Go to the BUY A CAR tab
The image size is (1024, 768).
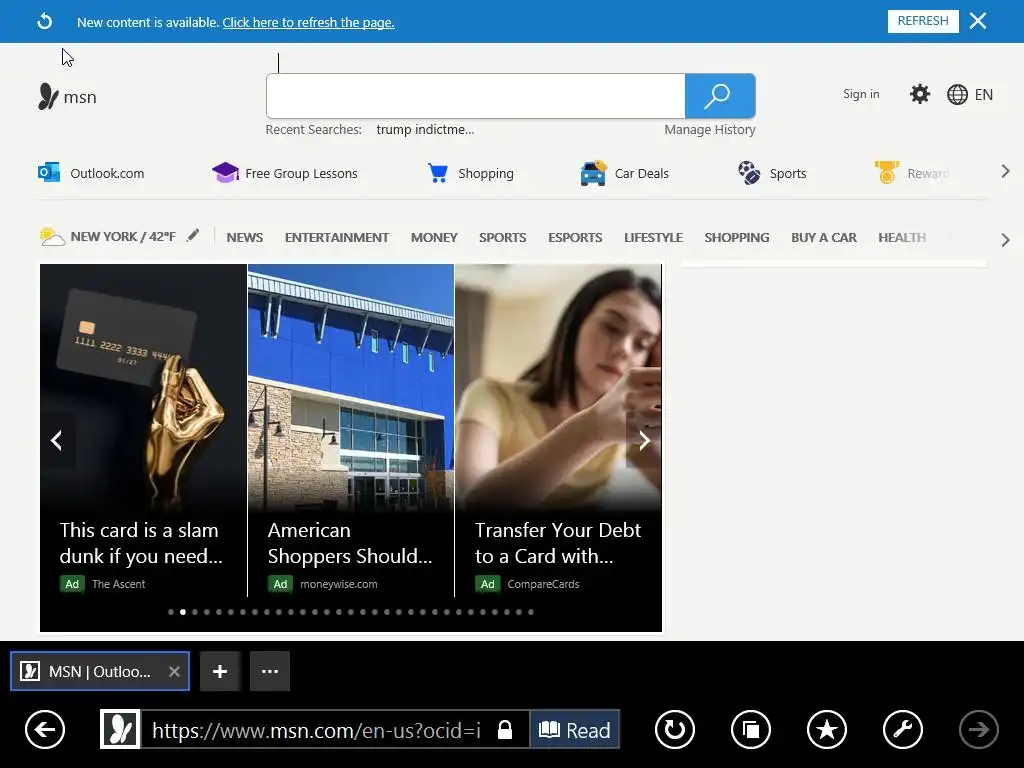click(x=824, y=238)
